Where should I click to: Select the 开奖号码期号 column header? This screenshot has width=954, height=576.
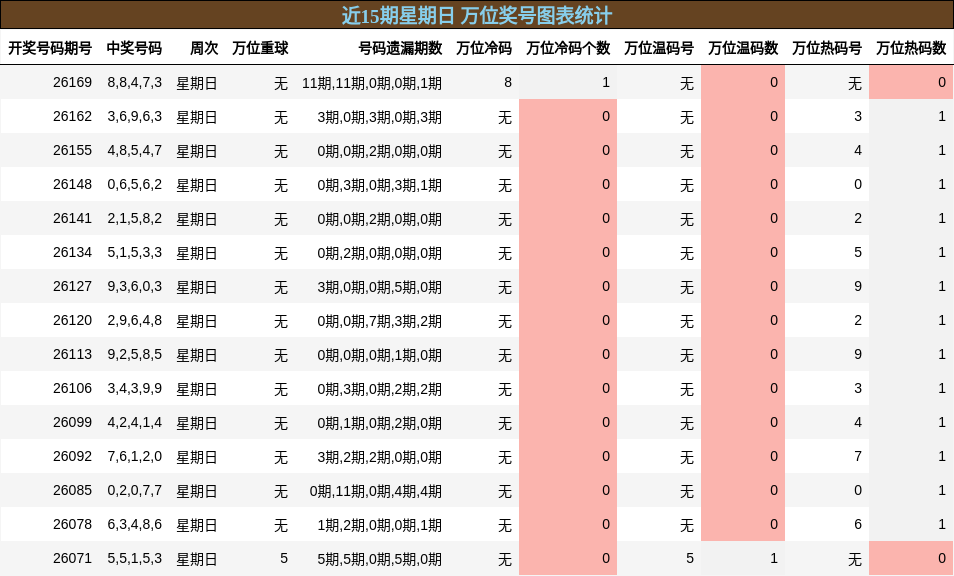[50, 48]
